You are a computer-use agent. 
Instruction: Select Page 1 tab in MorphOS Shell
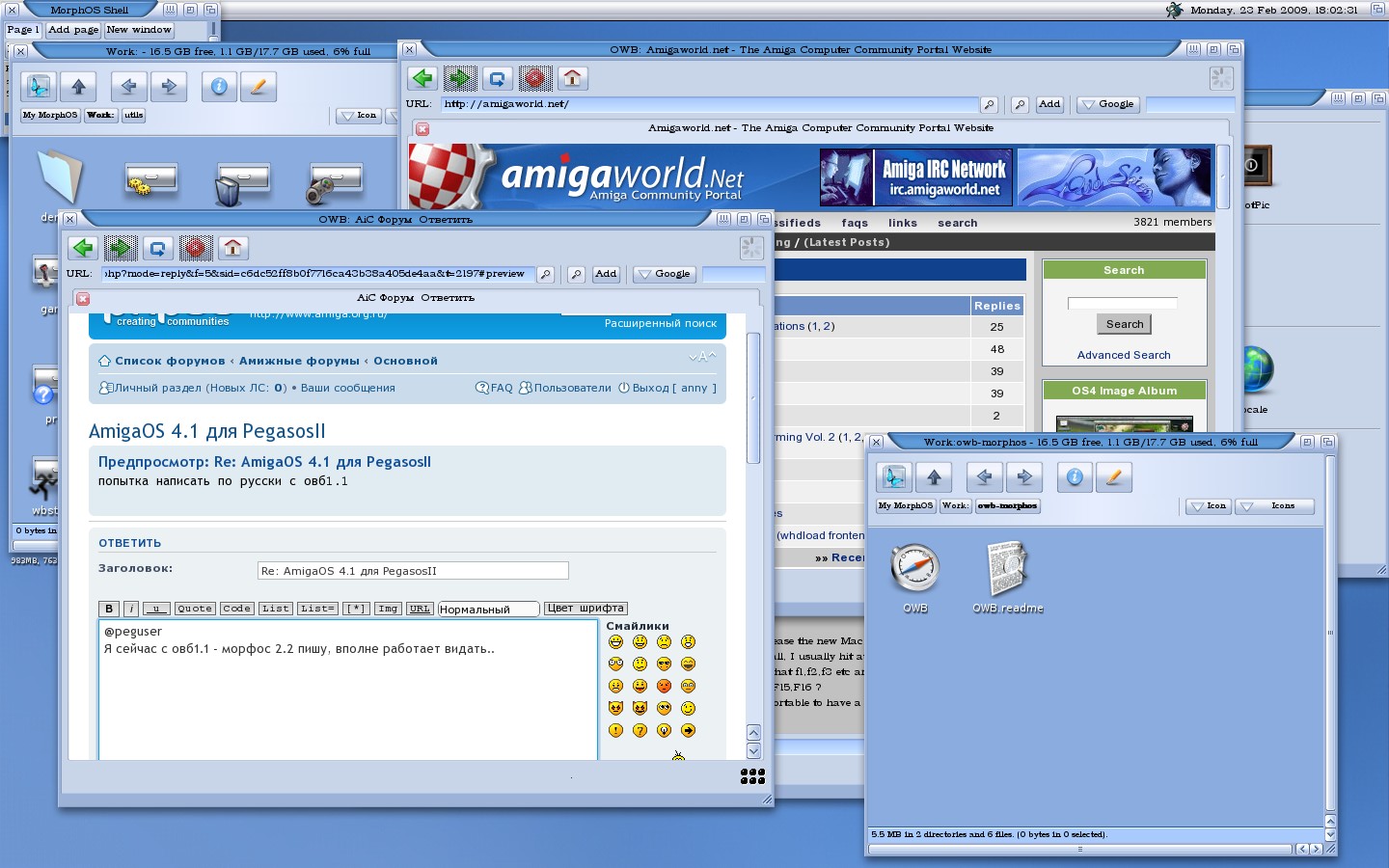pyautogui.click(x=23, y=30)
